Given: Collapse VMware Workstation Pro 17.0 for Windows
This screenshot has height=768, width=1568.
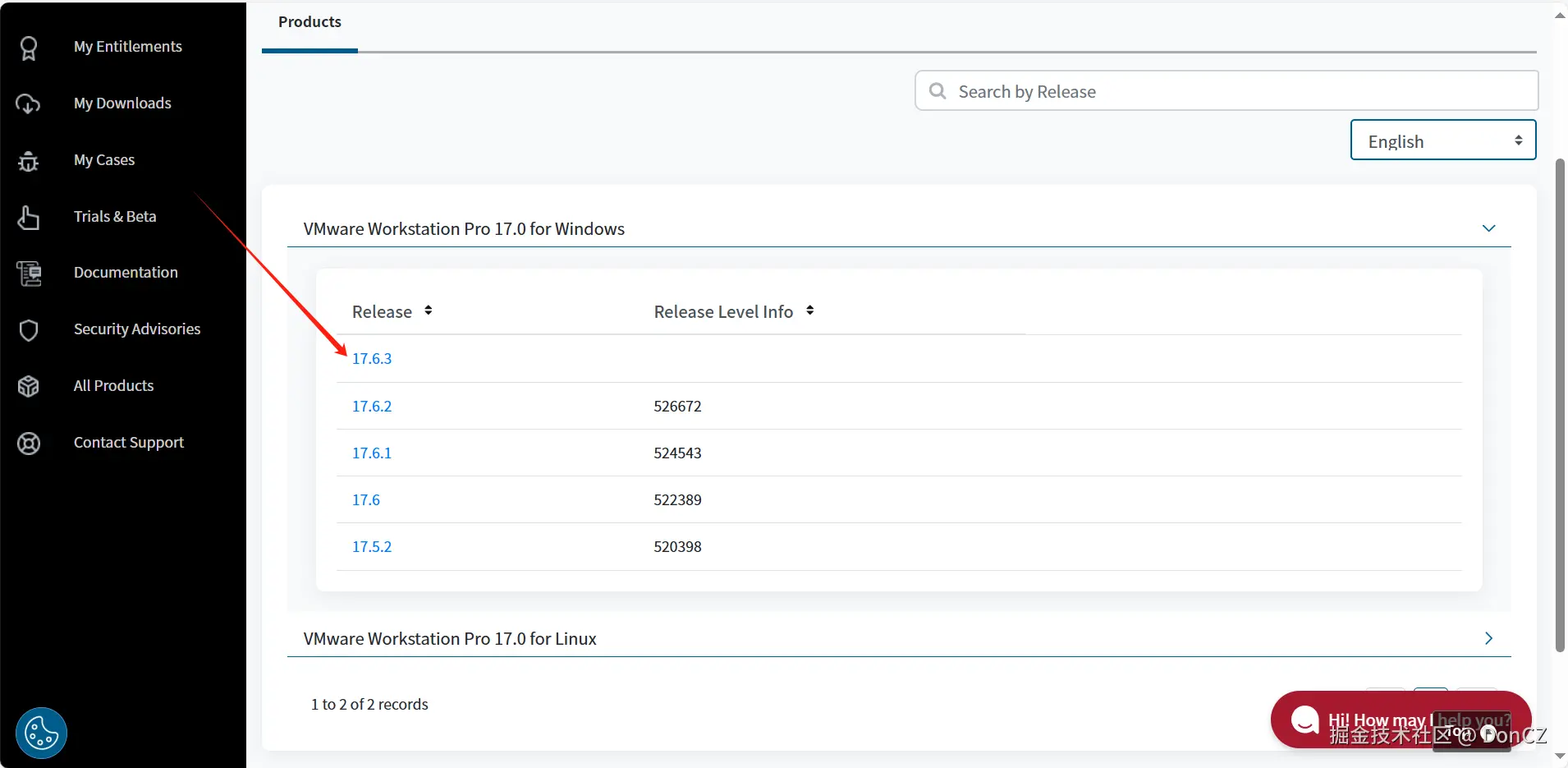Looking at the screenshot, I should tap(1488, 228).
